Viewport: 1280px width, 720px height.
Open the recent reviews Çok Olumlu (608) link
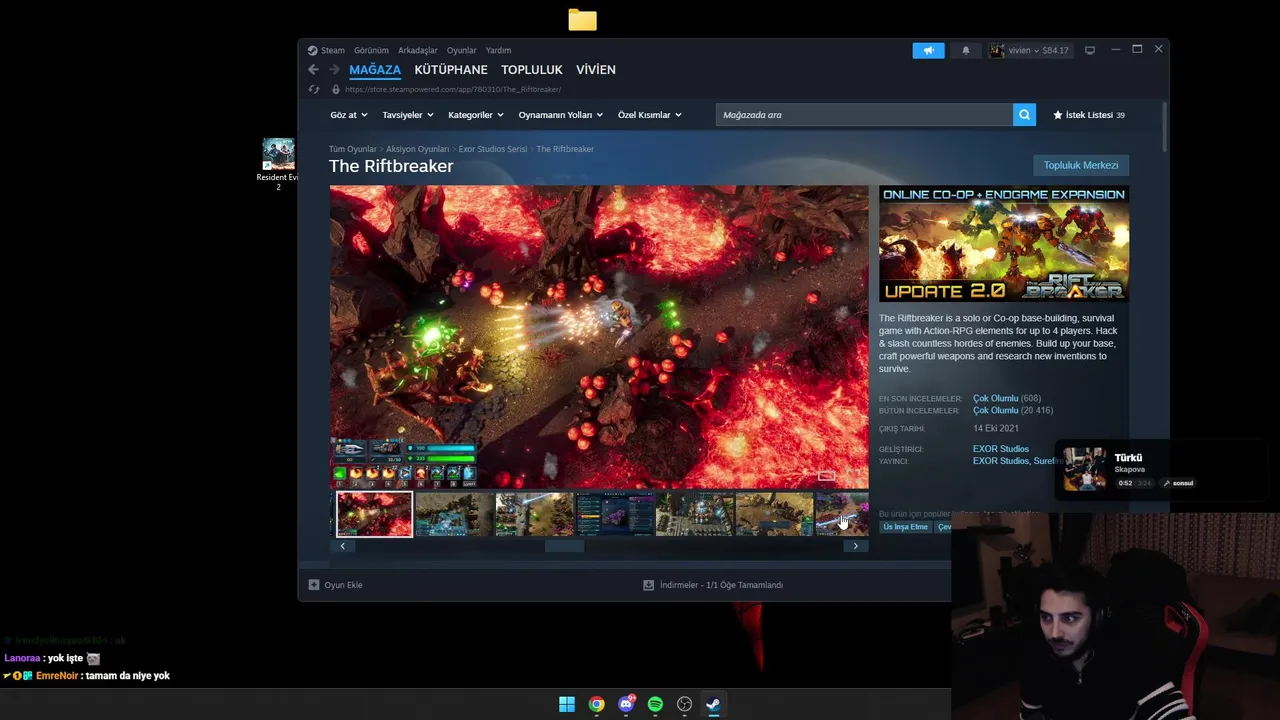coord(1007,398)
